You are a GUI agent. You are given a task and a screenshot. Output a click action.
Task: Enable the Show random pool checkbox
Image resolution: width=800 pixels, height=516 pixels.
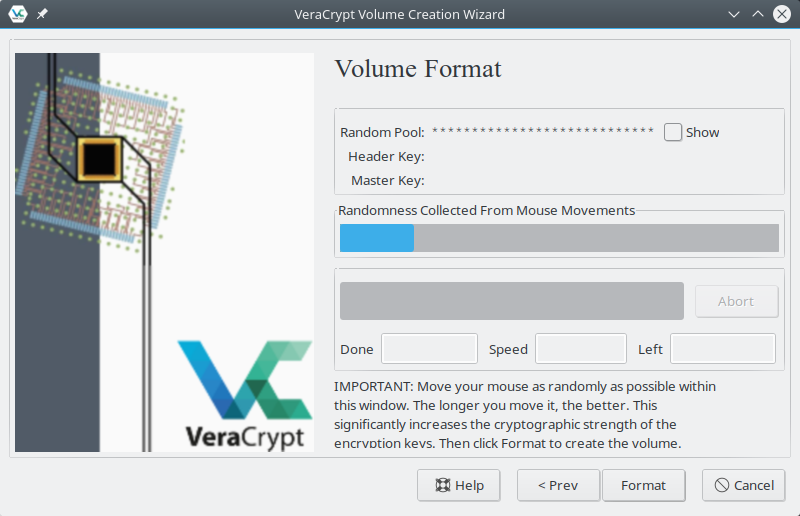[673, 132]
